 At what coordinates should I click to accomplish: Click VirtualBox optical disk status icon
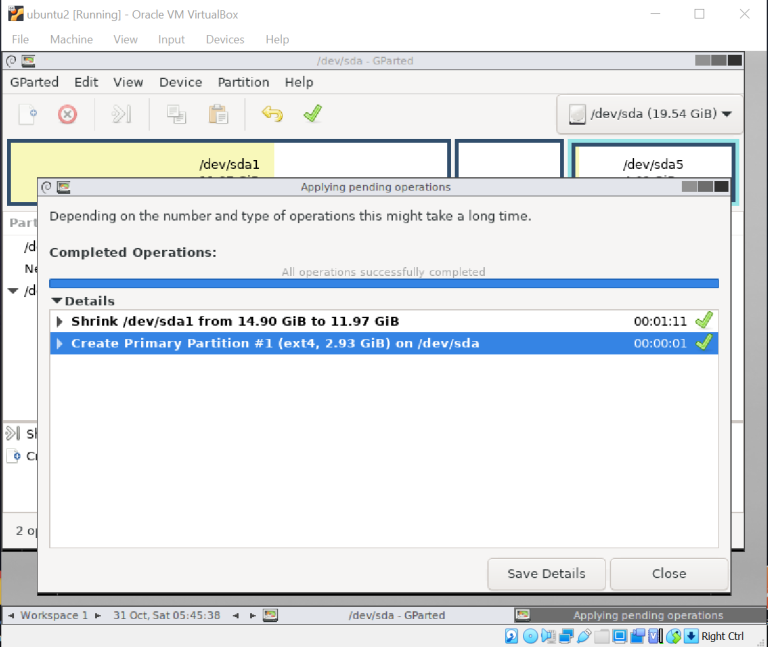(530, 636)
